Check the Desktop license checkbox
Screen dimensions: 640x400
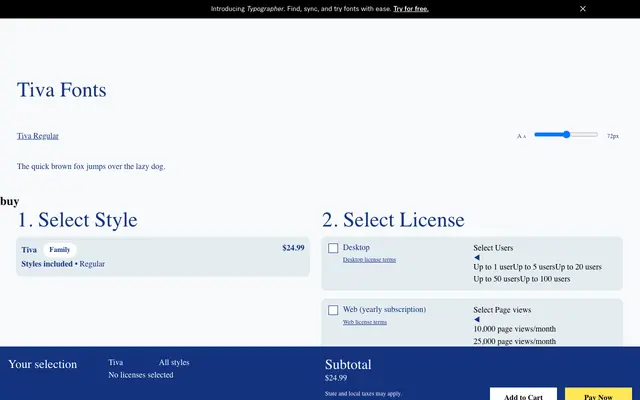[x=333, y=248]
